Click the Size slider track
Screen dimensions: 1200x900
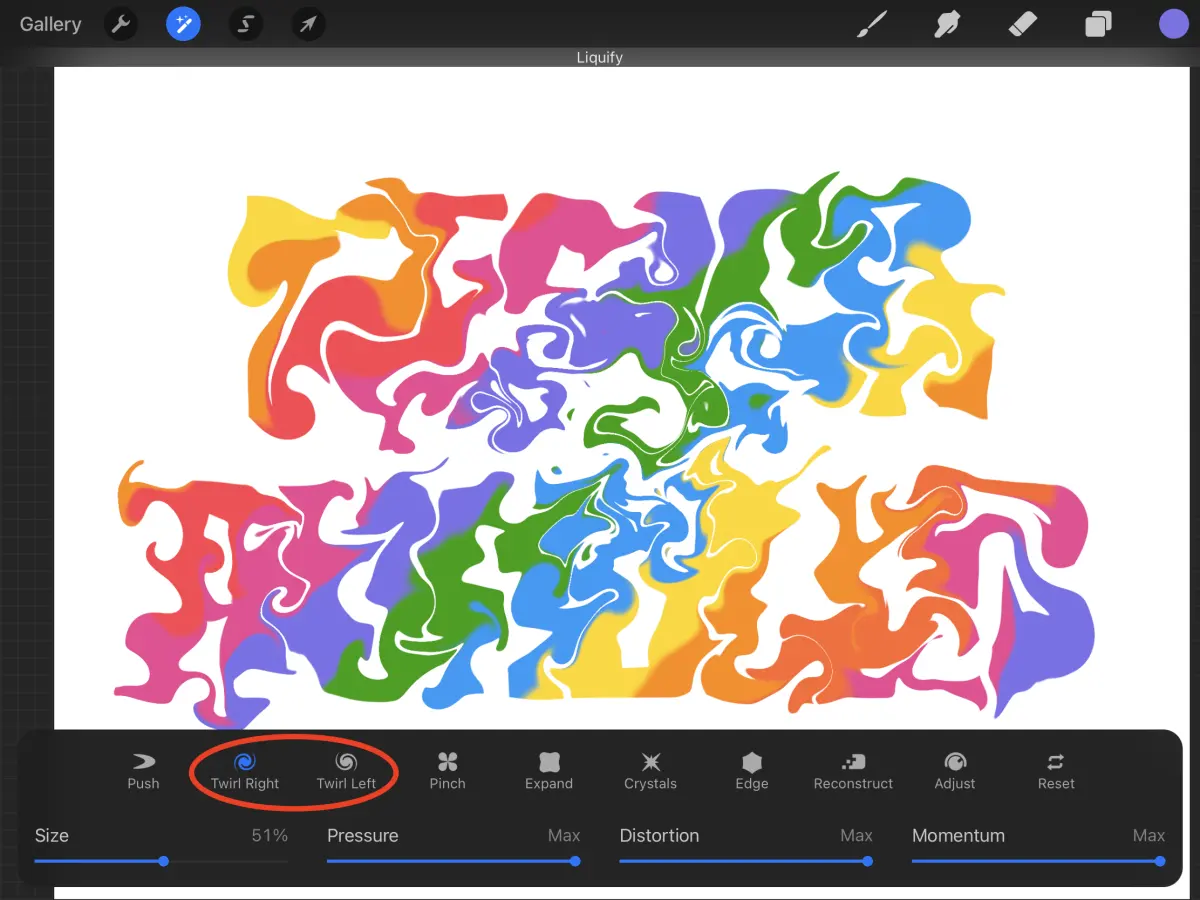161,861
